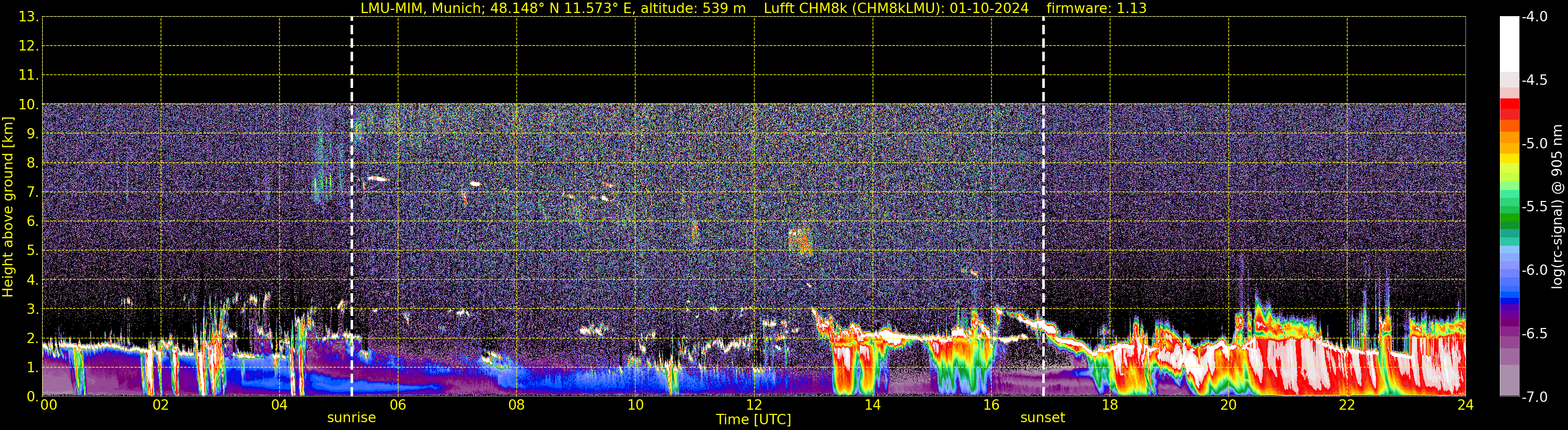Click the height axis tick label 1 km
Image resolution: width=1568 pixels, height=430 pixels.
(32, 368)
